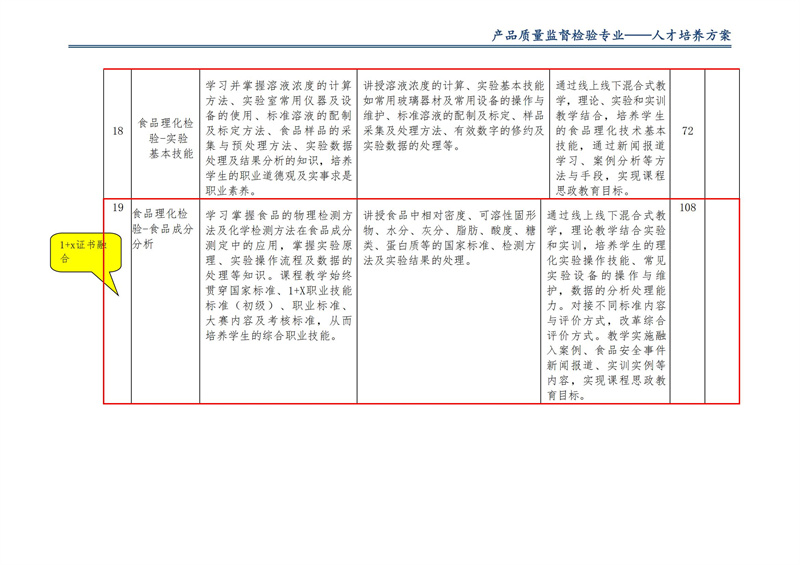This screenshot has height=565, width=800.
Task: Click the page header title "产品质量监督检验专业——人才培养方案"
Action: 611,35
